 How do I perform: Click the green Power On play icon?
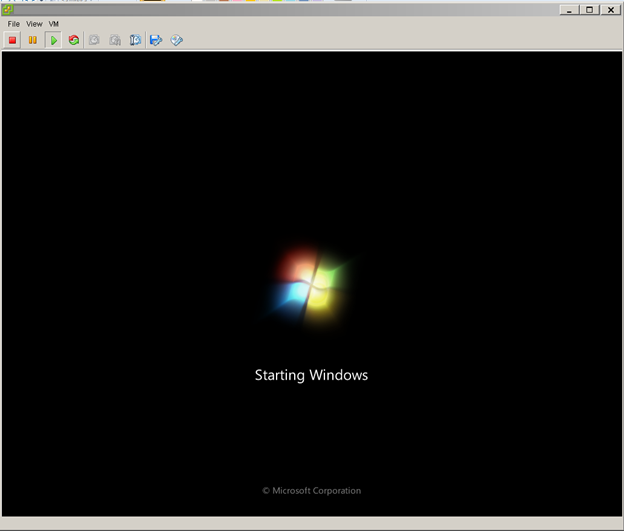pos(53,40)
